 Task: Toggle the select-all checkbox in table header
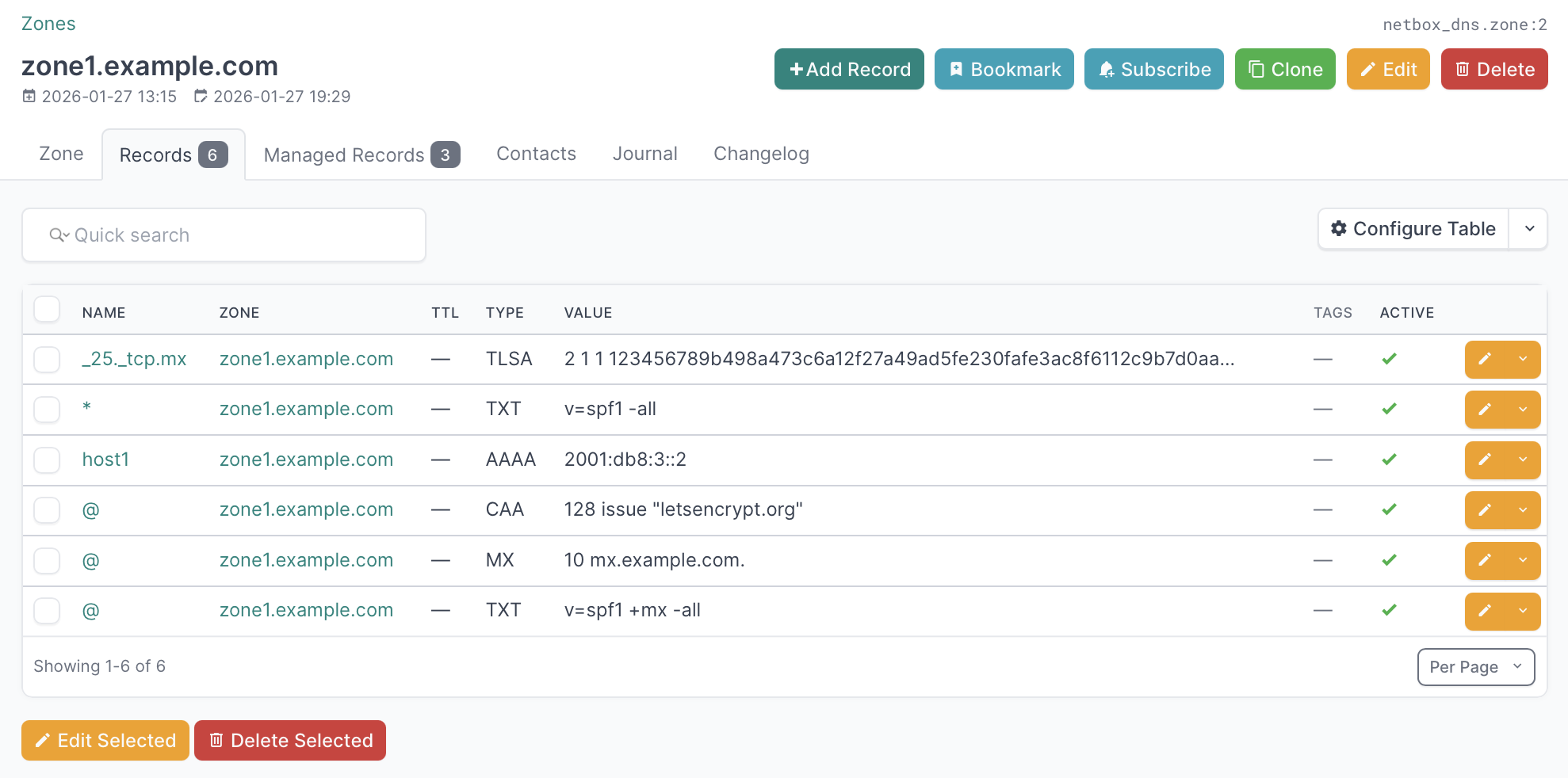coord(47,310)
